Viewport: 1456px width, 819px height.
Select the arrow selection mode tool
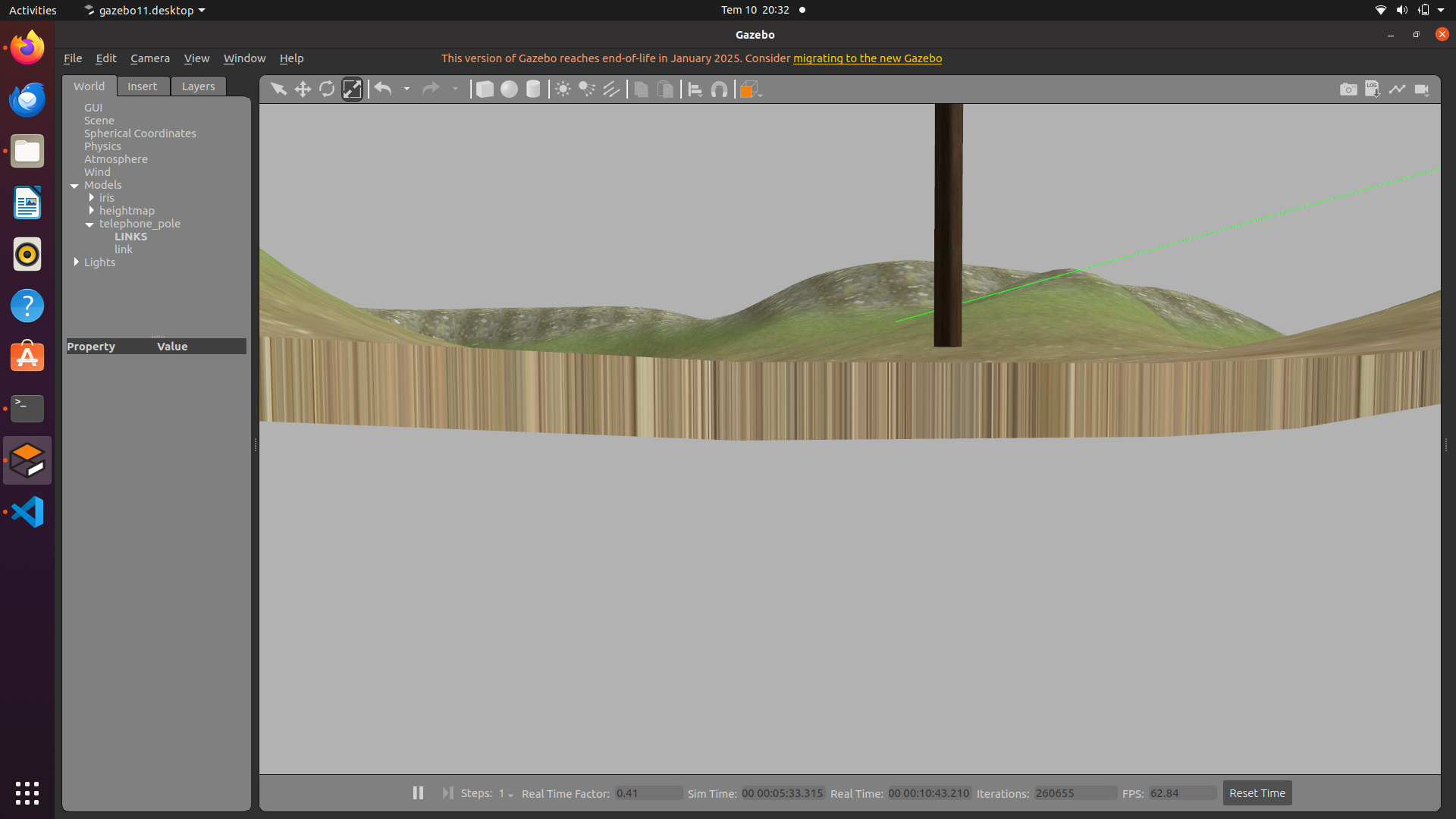(x=278, y=89)
